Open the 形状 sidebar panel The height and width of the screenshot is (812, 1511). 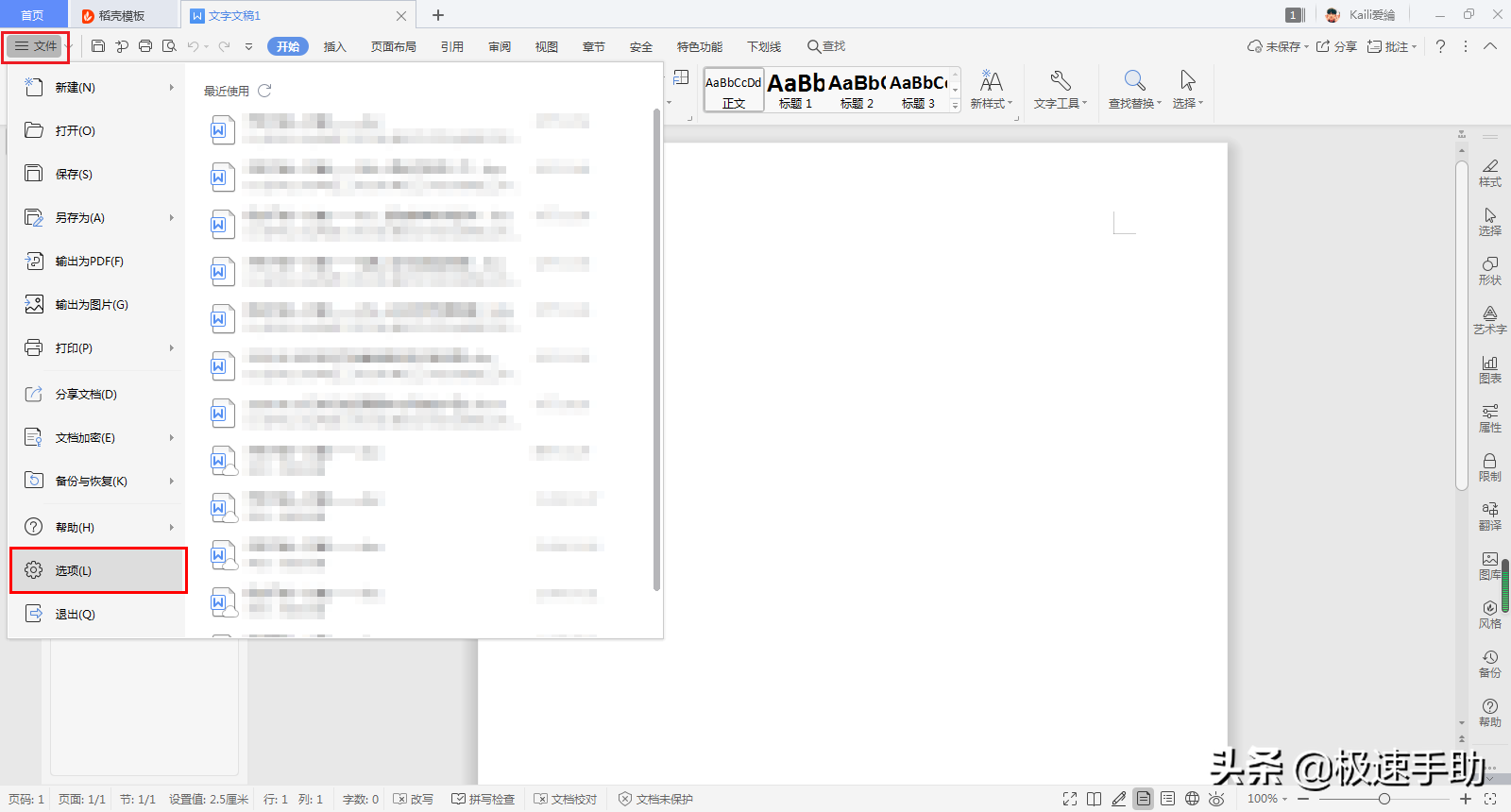tap(1490, 271)
